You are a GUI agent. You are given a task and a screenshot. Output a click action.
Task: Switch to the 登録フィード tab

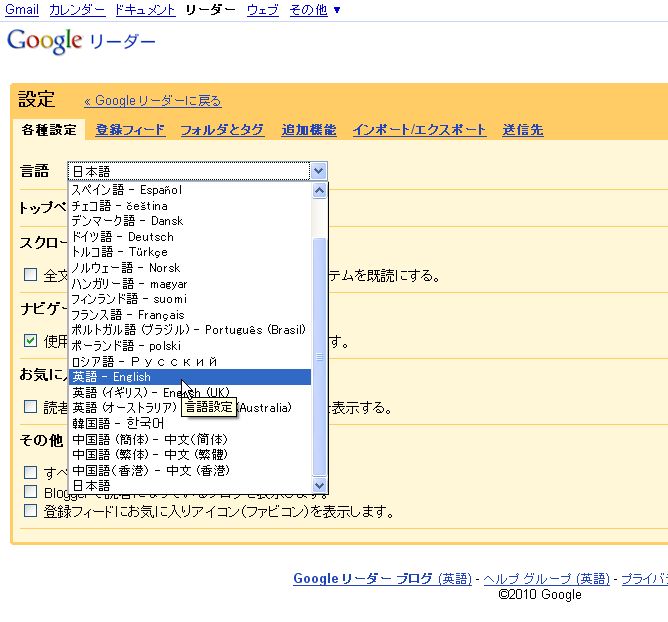click(130, 130)
